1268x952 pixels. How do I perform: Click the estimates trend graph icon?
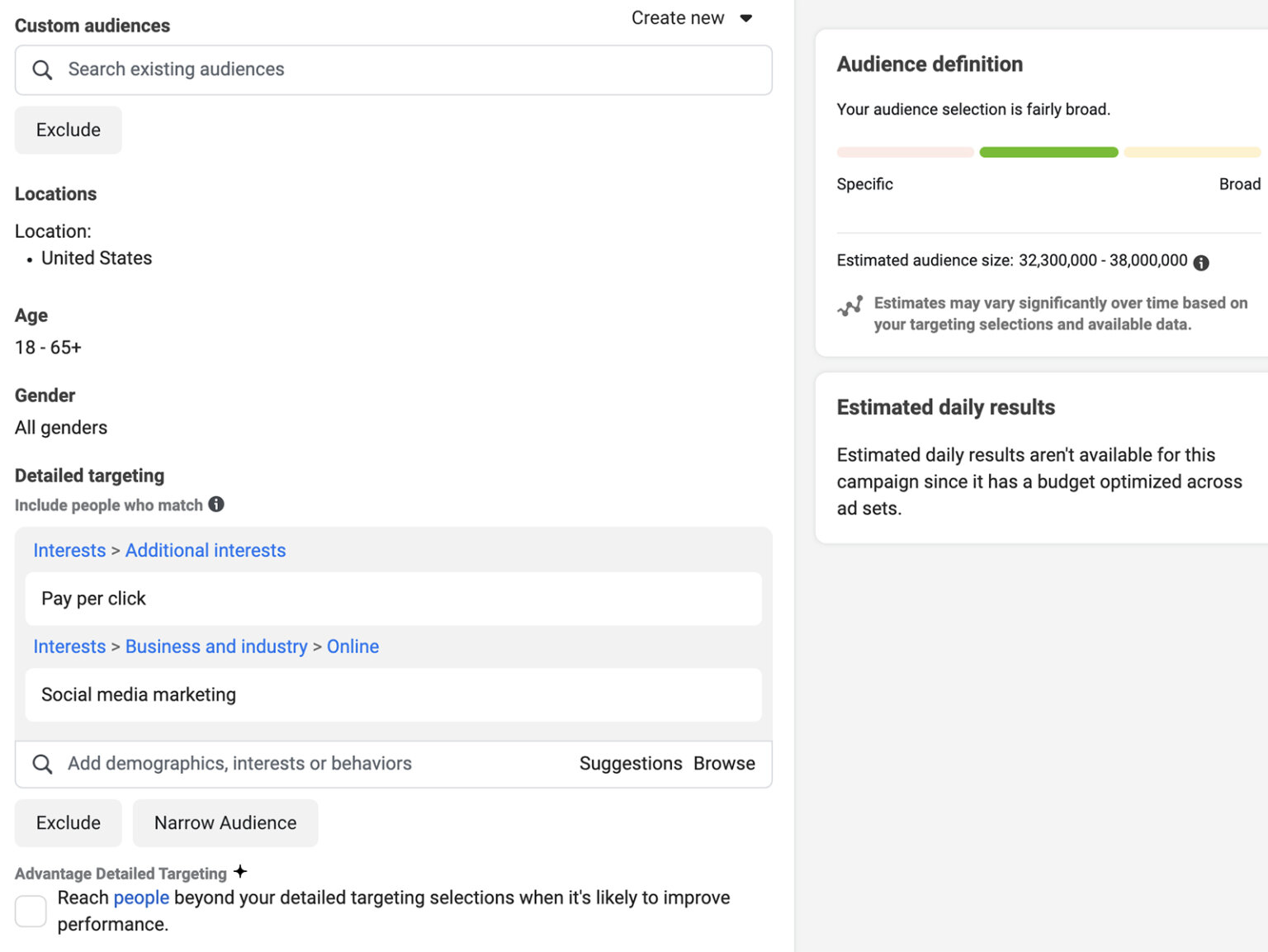pos(850,306)
